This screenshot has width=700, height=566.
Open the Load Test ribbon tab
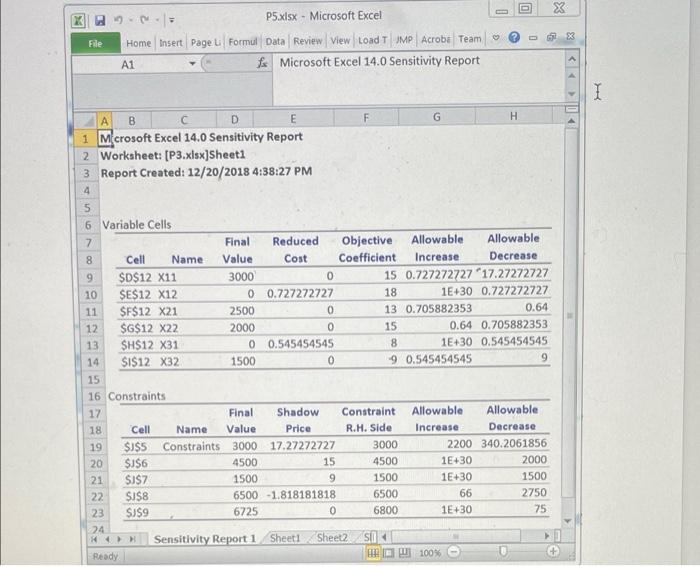point(372,40)
